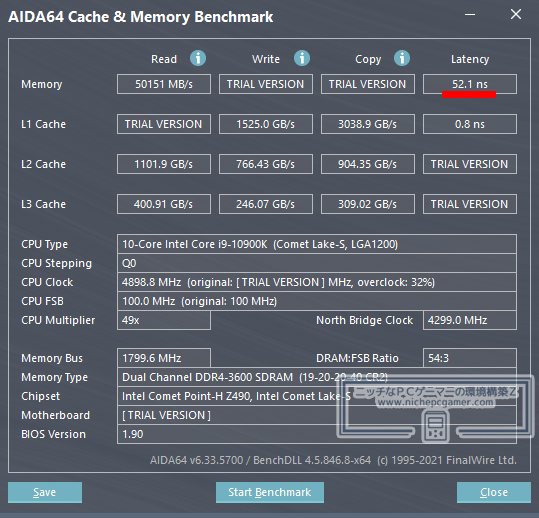The height and width of the screenshot is (518, 539).
Task: Click the L3 Cache write value 246.07 GB/s
Action: tap(266, 204)
